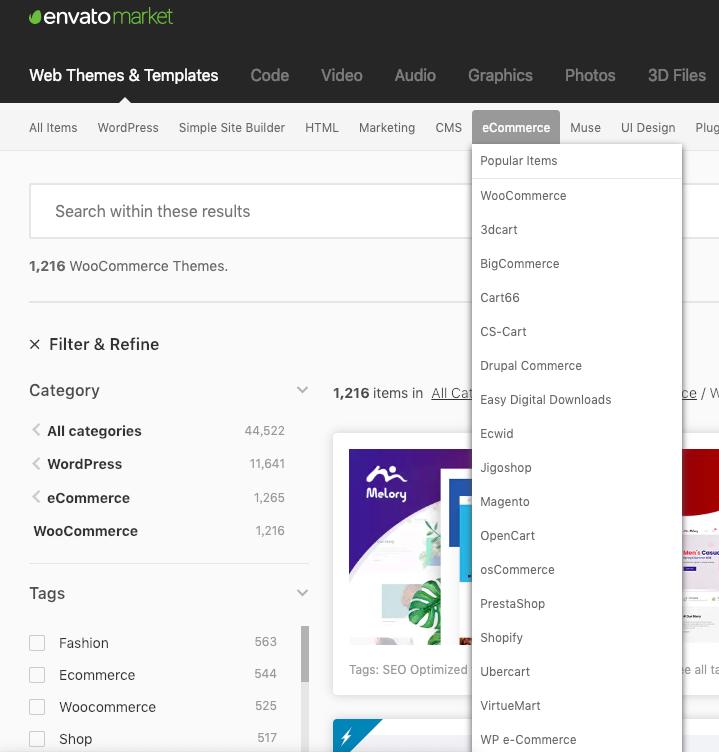This screenshot has width=719, height=752.
Task: Select the All Items tab
Action: 53,128
